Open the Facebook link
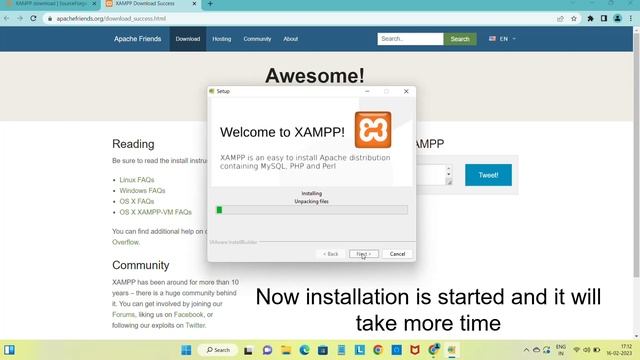Viewport: 640px width, 360px height. point(189,315)
